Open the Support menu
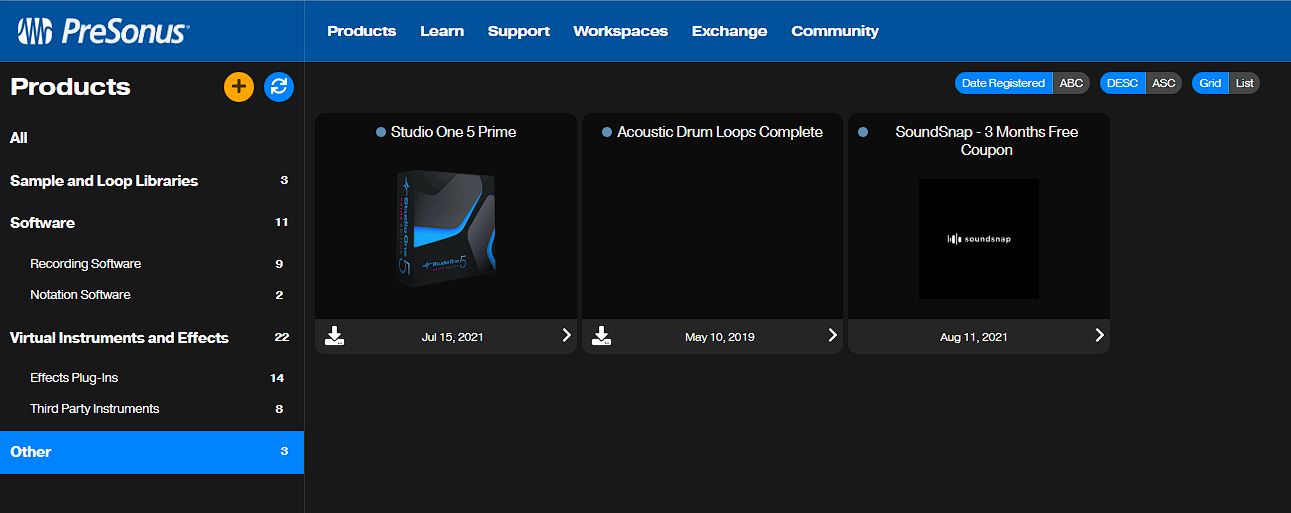 (519, 31)
